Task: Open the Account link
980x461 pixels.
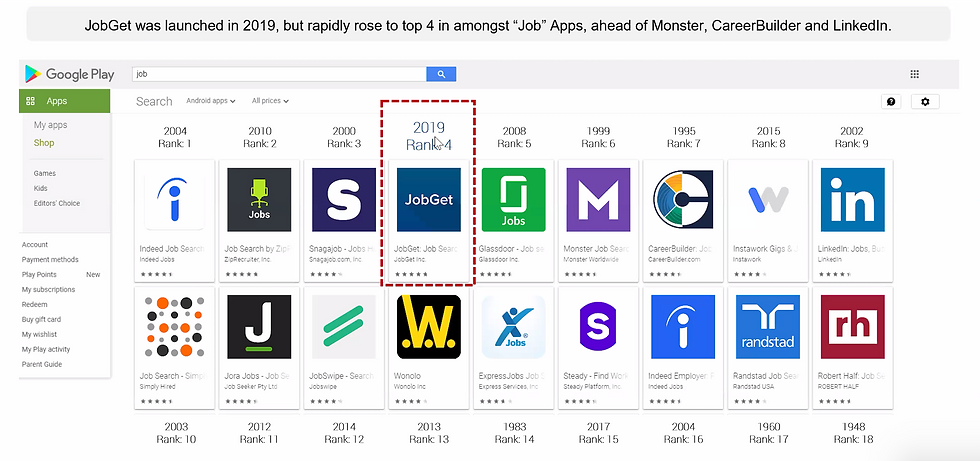Action: click(35, 245)
